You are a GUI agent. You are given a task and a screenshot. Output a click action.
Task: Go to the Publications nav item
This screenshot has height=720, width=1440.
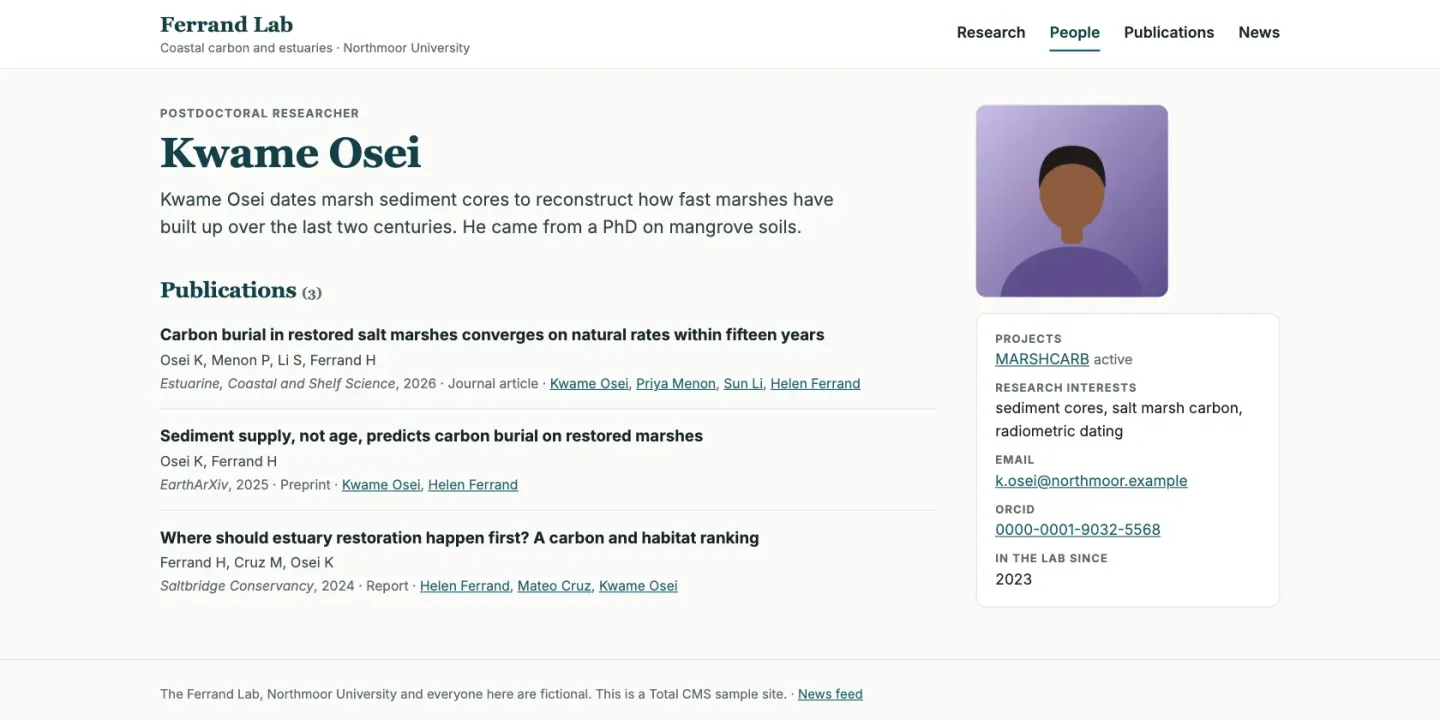coord(1168,32)
